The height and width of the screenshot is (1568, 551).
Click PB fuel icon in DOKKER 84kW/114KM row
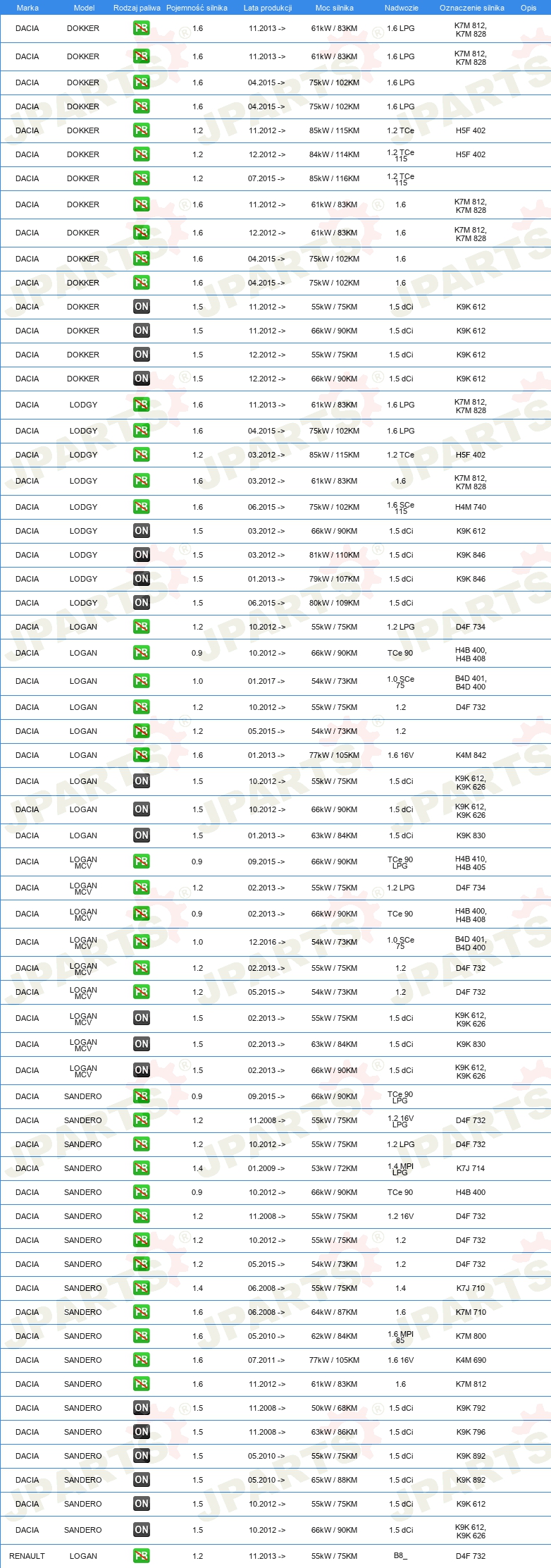pos(141,154)
